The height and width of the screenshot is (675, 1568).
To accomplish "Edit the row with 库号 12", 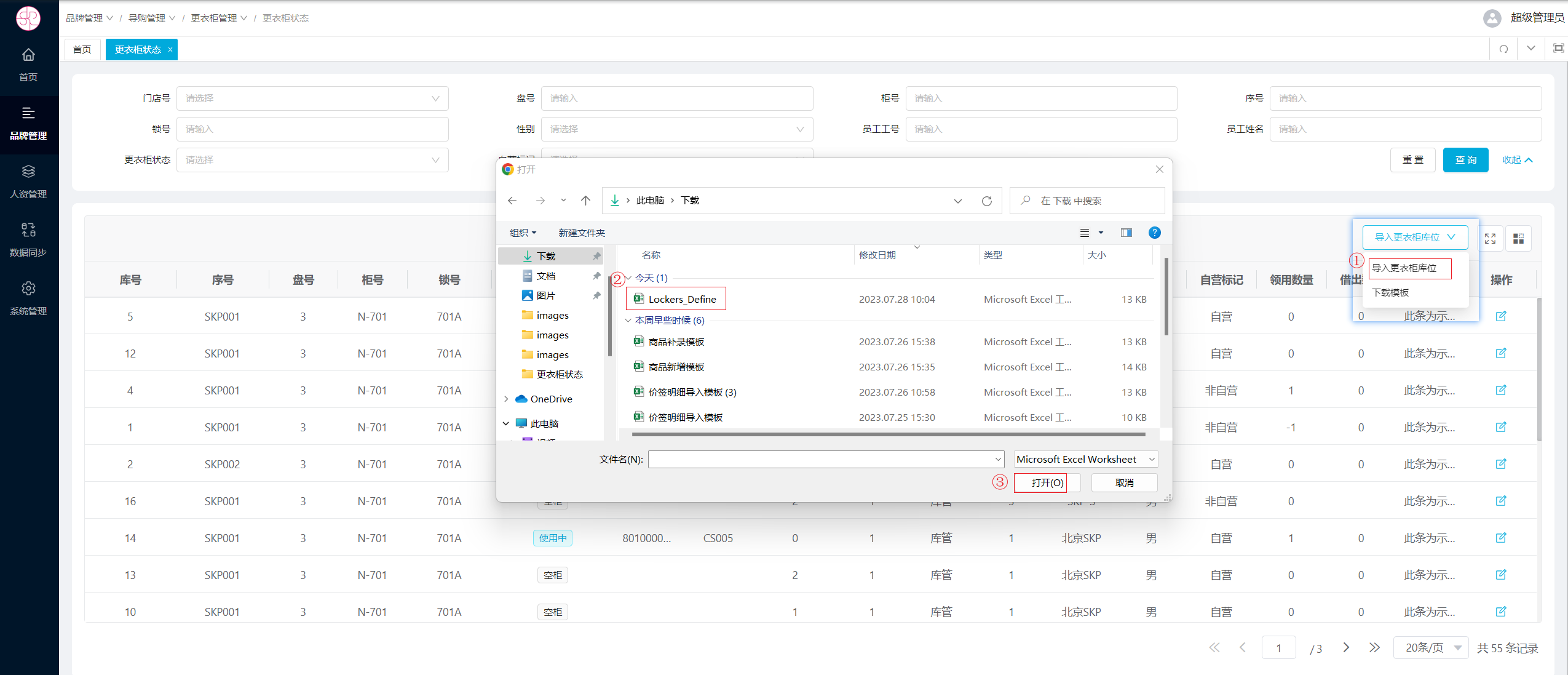I will coord(1501,353).
